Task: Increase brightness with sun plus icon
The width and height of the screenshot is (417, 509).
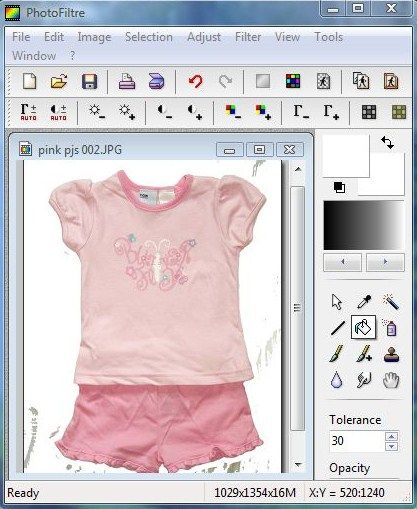Action: (x=127, y=112)
